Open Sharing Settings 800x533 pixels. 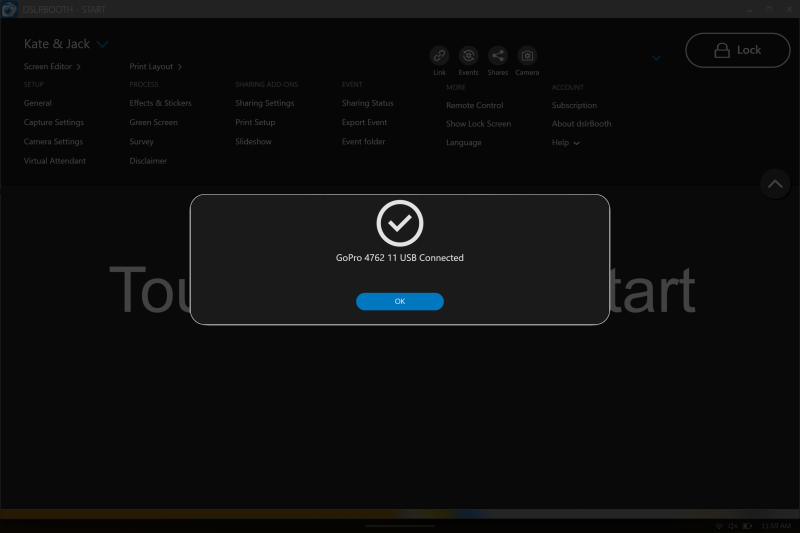265,103
